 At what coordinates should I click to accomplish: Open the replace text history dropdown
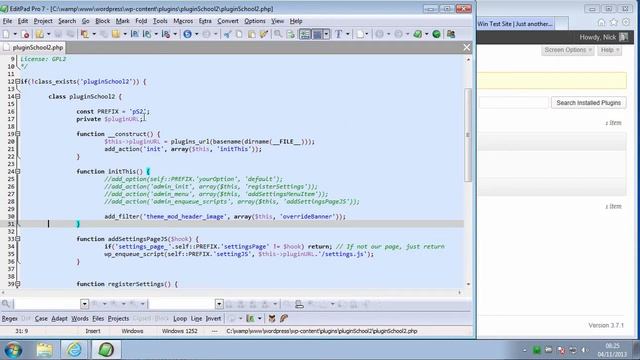point(219,304)
